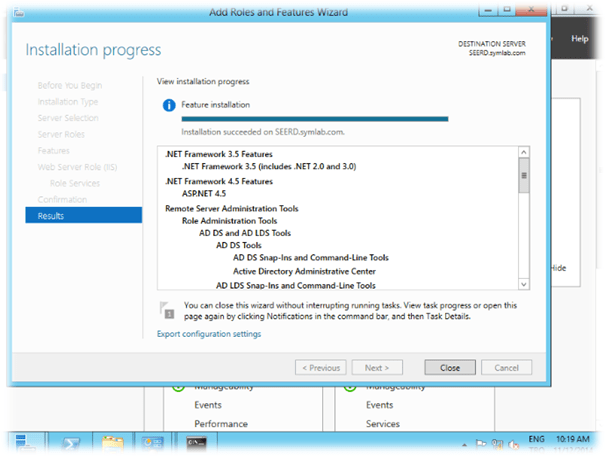Select Active Directory Administrative Center in the list

tap(304, 271)
